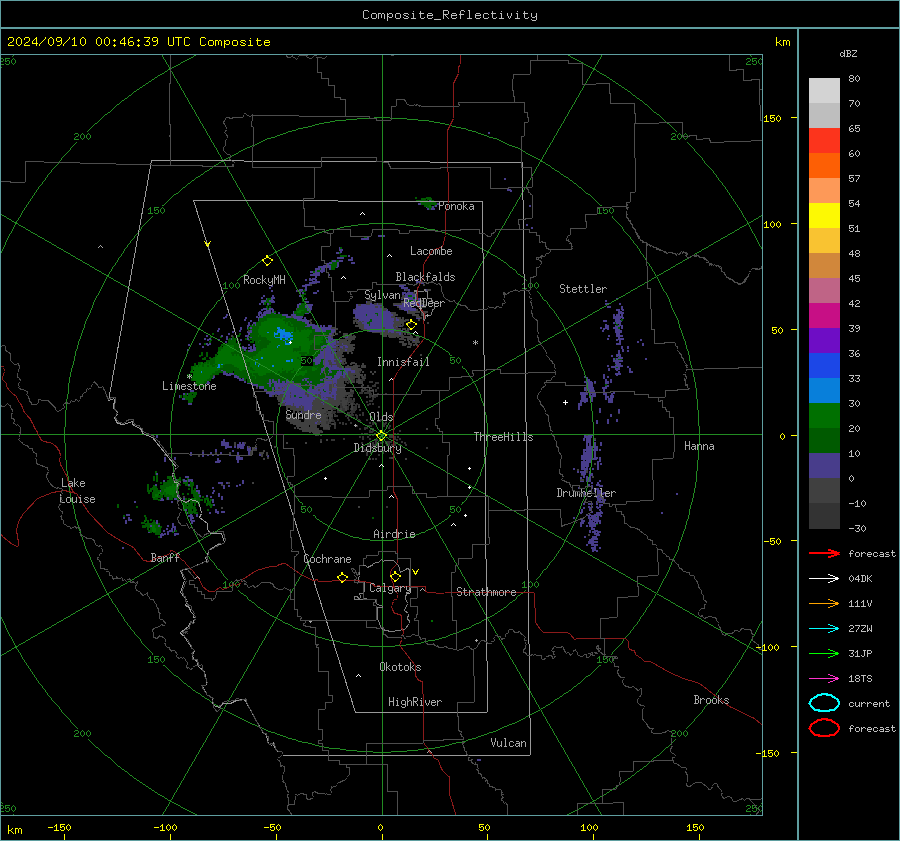Click the dBZ legend heading
Screen dimensions: 900x841
[x=848, y=54]
